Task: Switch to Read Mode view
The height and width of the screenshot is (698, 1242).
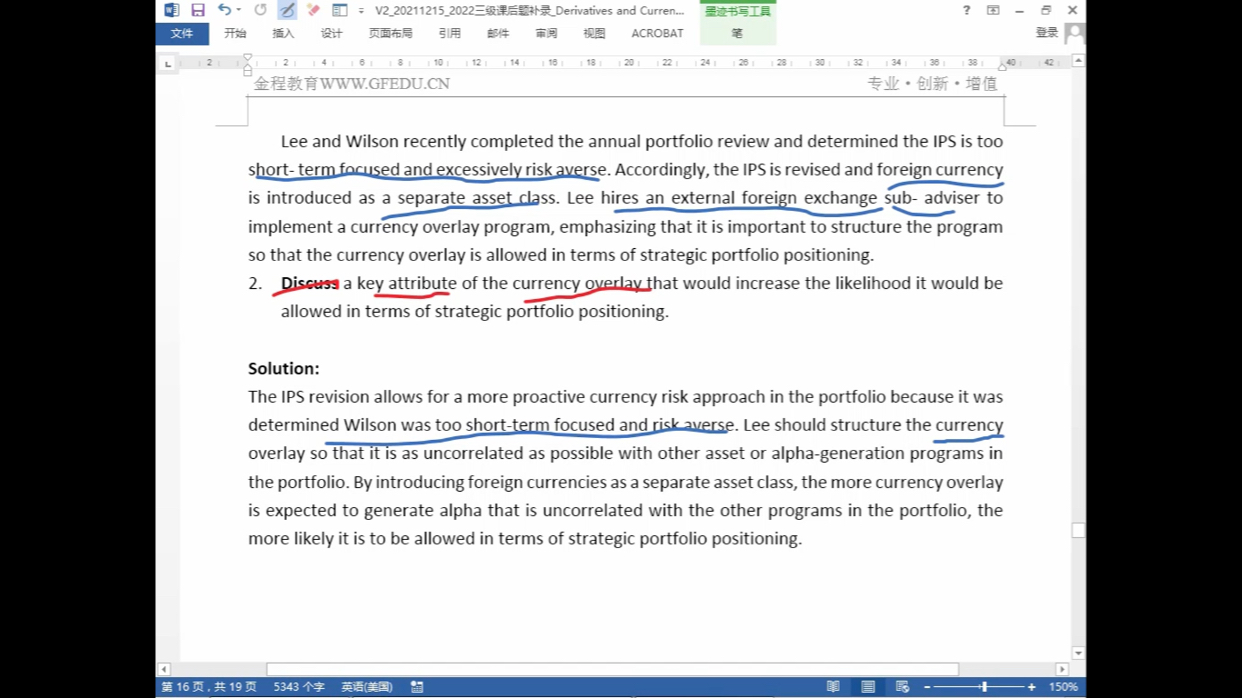Action: point(833,687)
